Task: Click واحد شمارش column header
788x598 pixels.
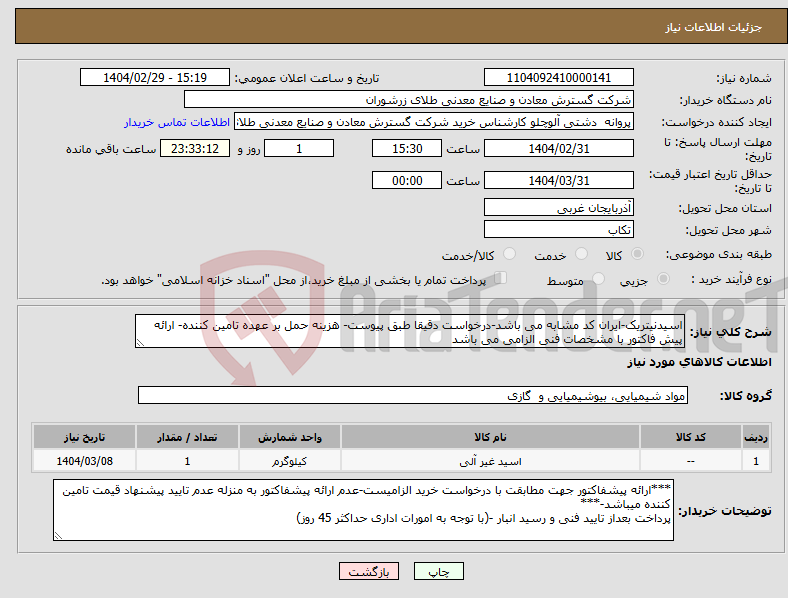Action: [289, 437]
